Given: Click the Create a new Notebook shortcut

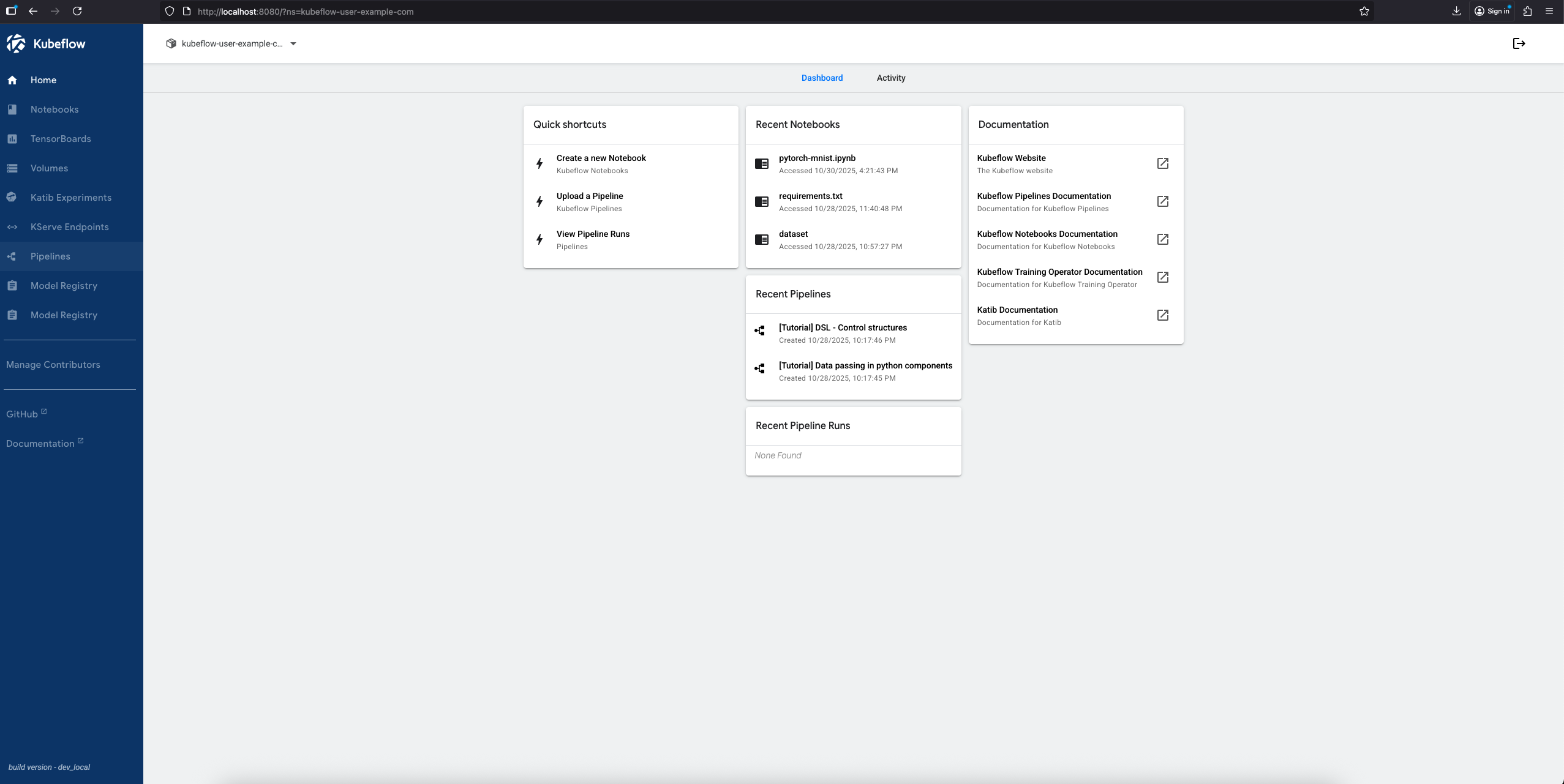Looking at the screenshot, I should 600,158.
